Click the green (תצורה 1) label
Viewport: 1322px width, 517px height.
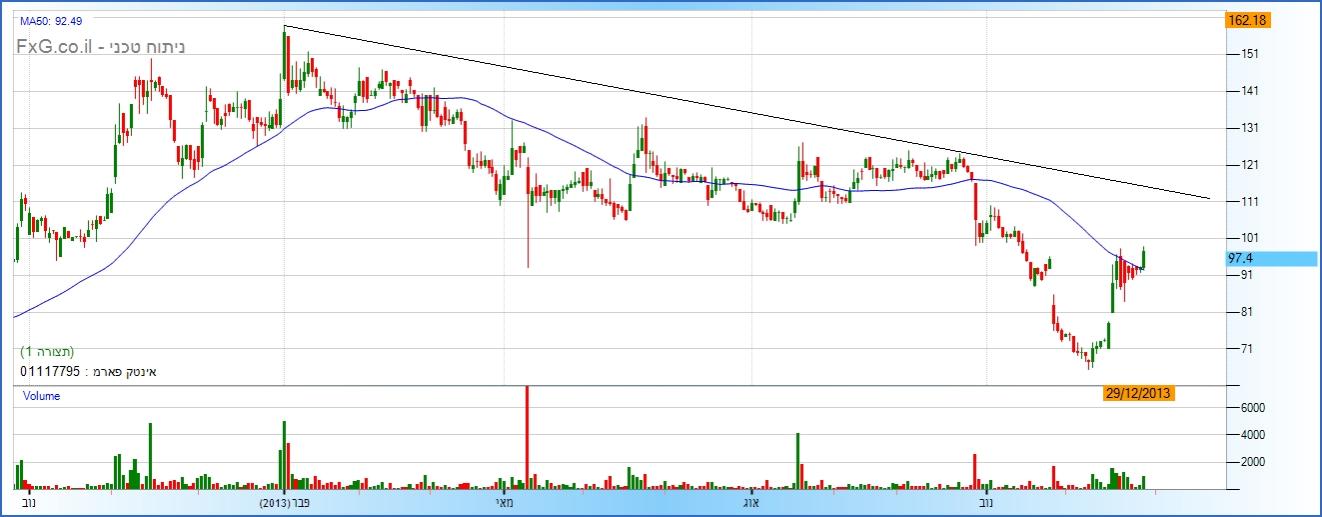pyautogui.click(x=47, y=352)
